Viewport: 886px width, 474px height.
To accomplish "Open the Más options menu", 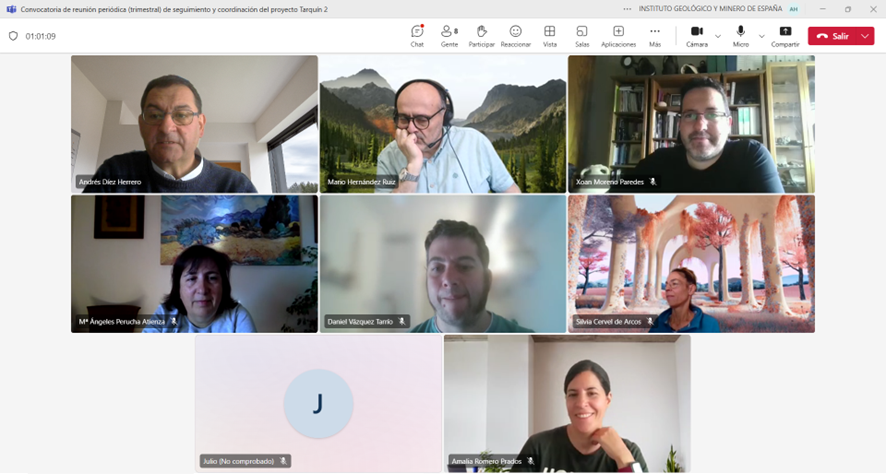I will point(655,35).
